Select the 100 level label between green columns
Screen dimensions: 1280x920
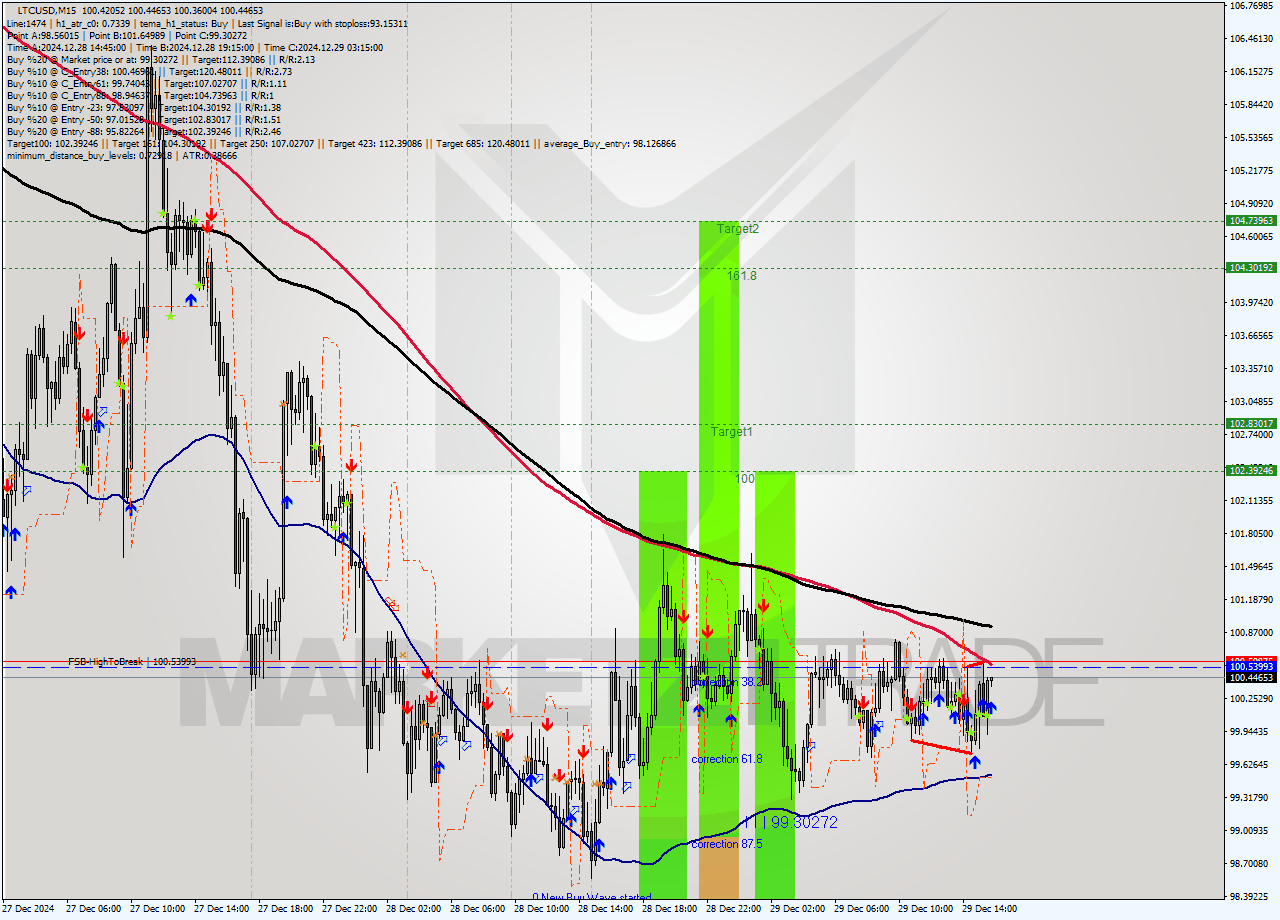point(745,479)
